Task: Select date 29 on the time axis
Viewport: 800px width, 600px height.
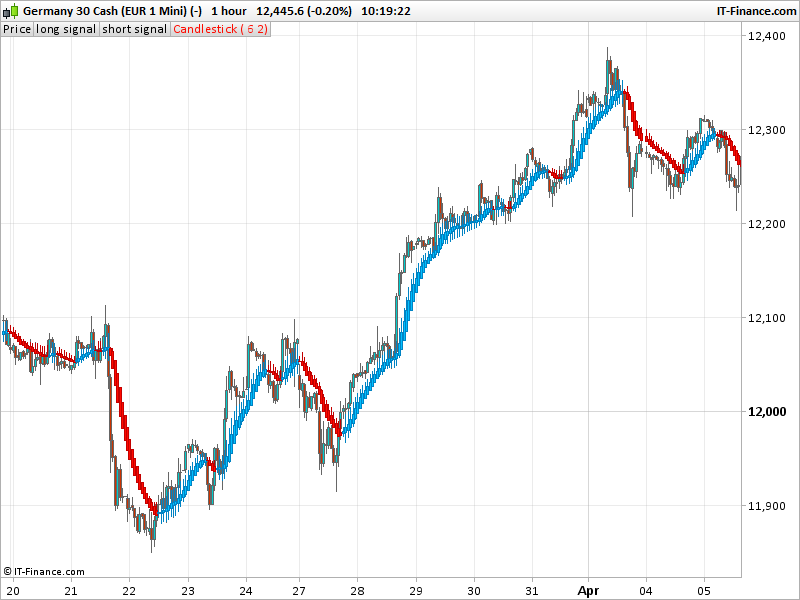Action: click(x=417, y=590)
